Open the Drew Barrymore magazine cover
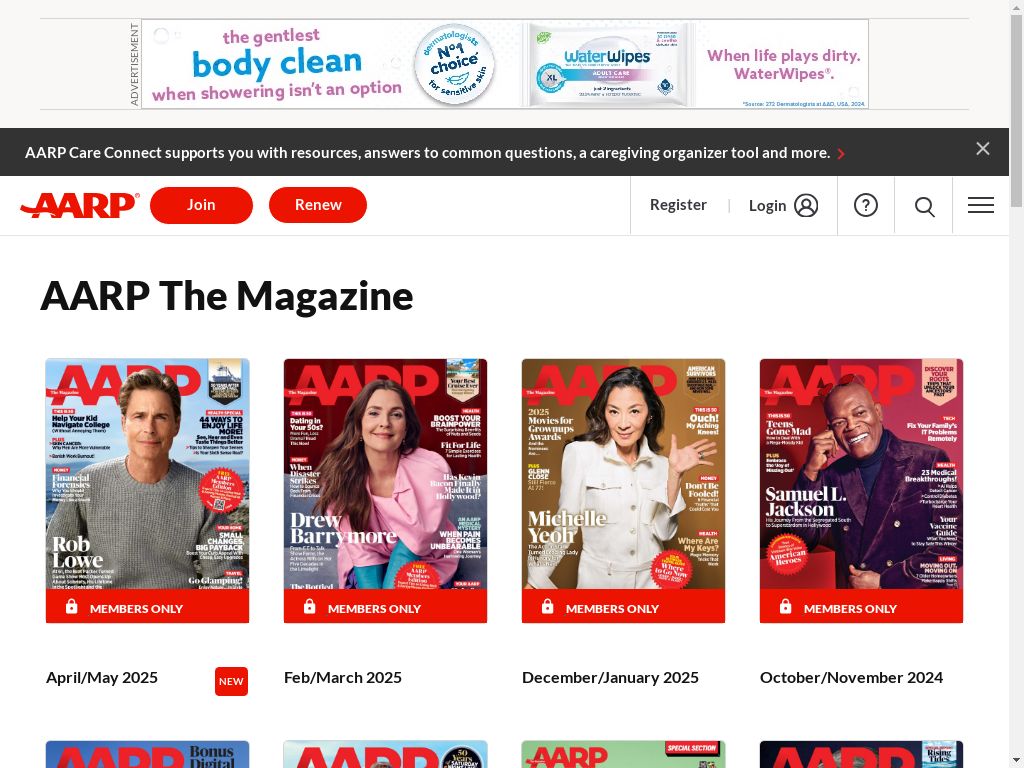The height and width of the screenshot is (768, 1024). point(385,473)
